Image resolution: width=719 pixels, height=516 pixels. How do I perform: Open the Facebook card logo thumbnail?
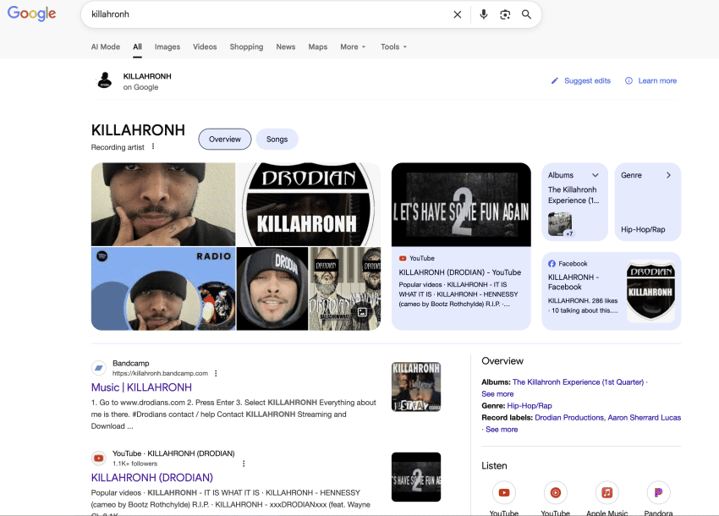[650, 291]
